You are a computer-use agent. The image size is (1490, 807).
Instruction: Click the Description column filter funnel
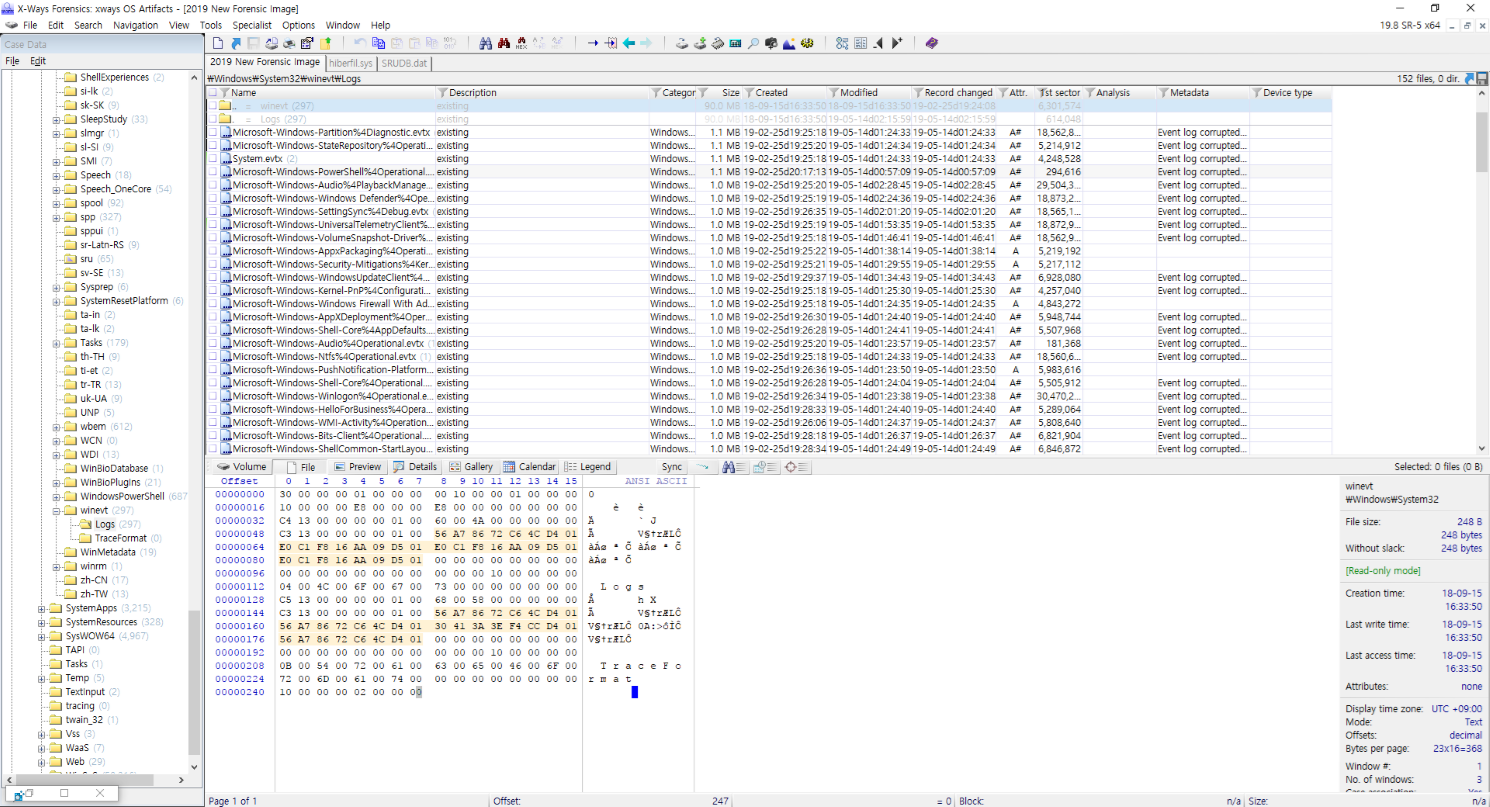[x=443, y=93]
